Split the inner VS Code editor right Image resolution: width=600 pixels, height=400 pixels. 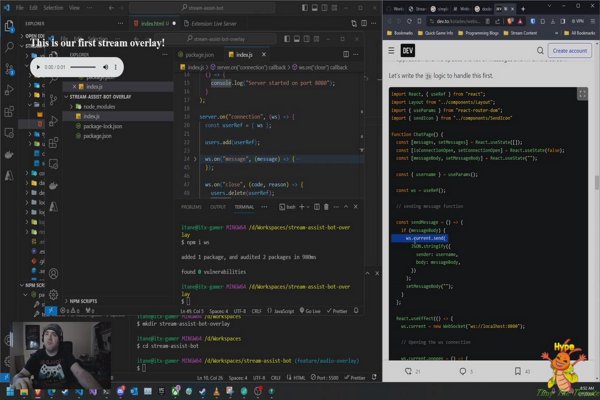pyautogui.click(x=346, y=54)
